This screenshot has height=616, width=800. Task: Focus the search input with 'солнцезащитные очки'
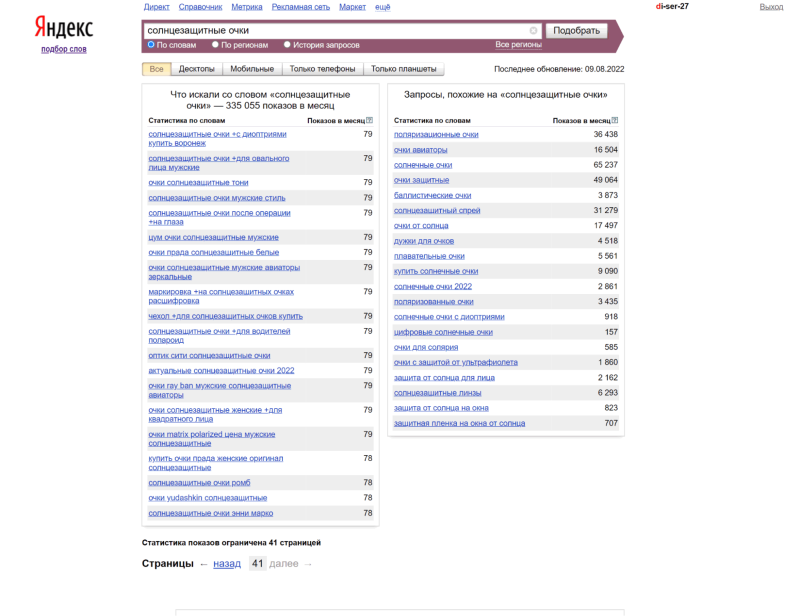330,31
